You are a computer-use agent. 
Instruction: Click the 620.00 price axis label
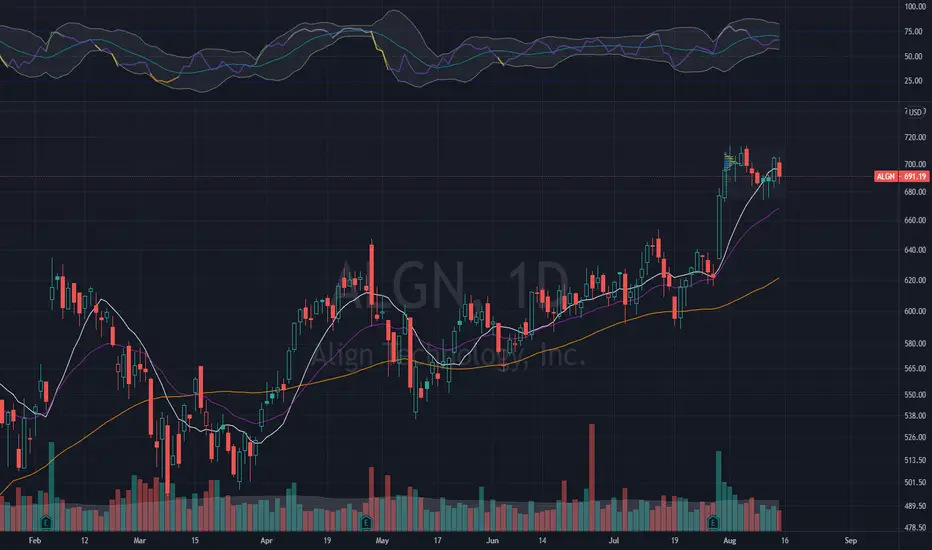pyautogui.click(x=915, y=280)
